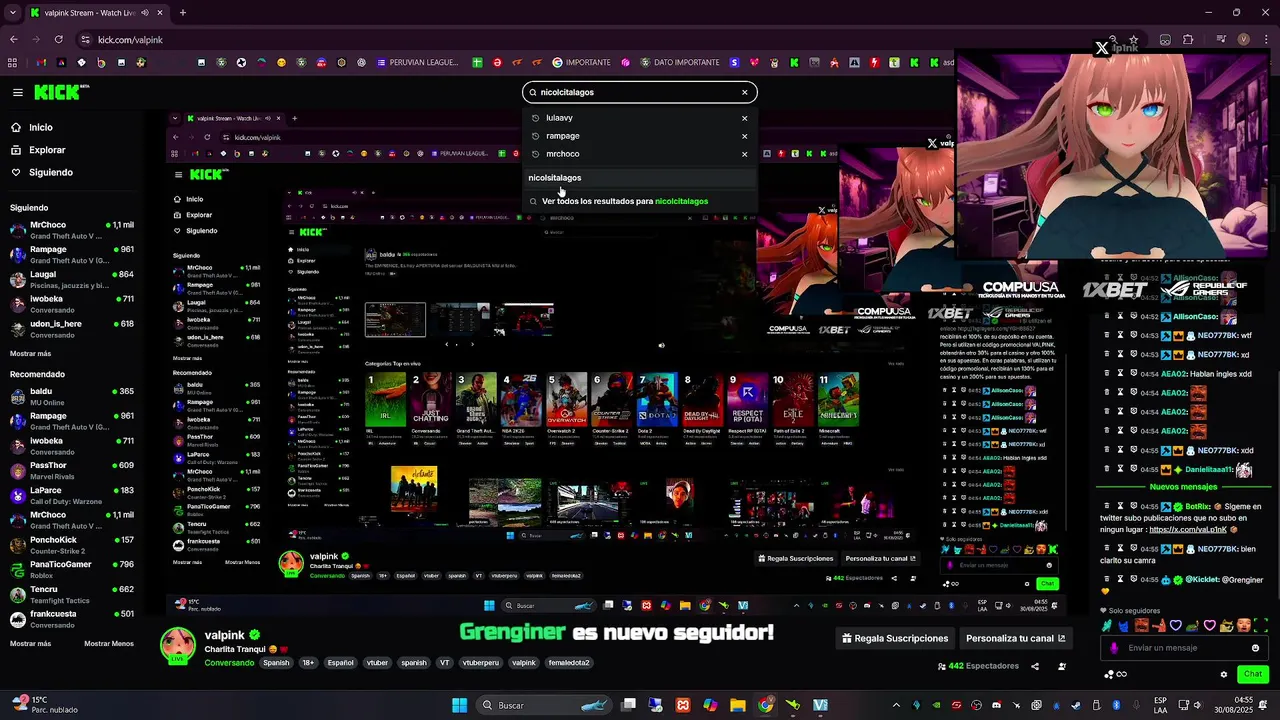1280x720 pixels.
Task: Collapse Recomendado list with Mostrar Menos
Action: point(109,644)
